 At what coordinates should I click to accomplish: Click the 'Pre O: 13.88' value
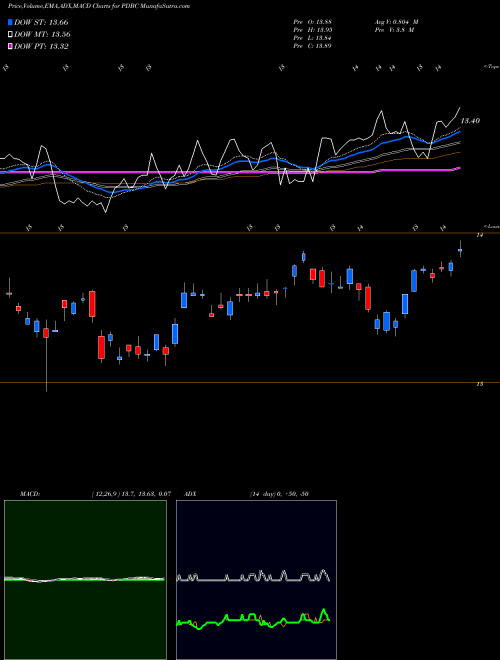[313, 22]
